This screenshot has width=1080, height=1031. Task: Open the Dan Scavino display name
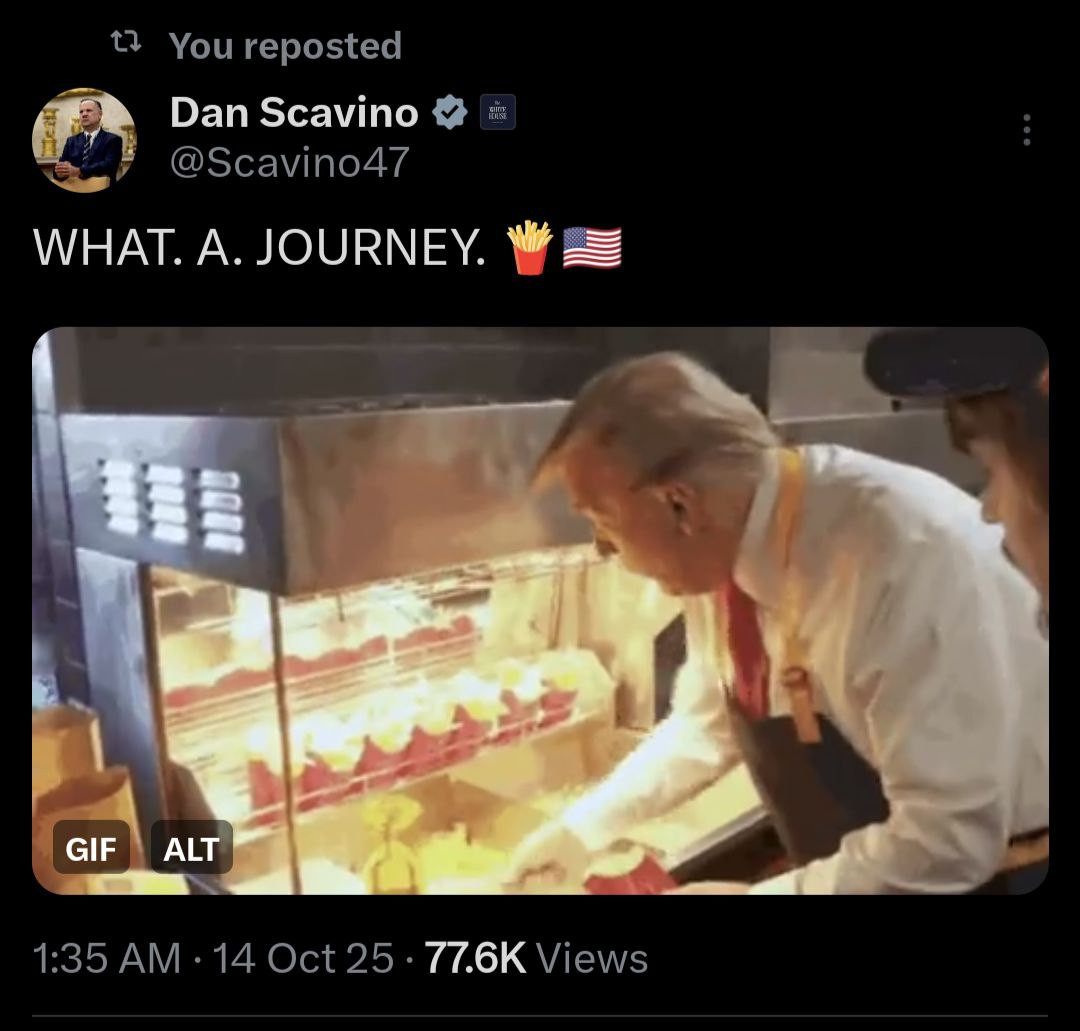point(294,112)
